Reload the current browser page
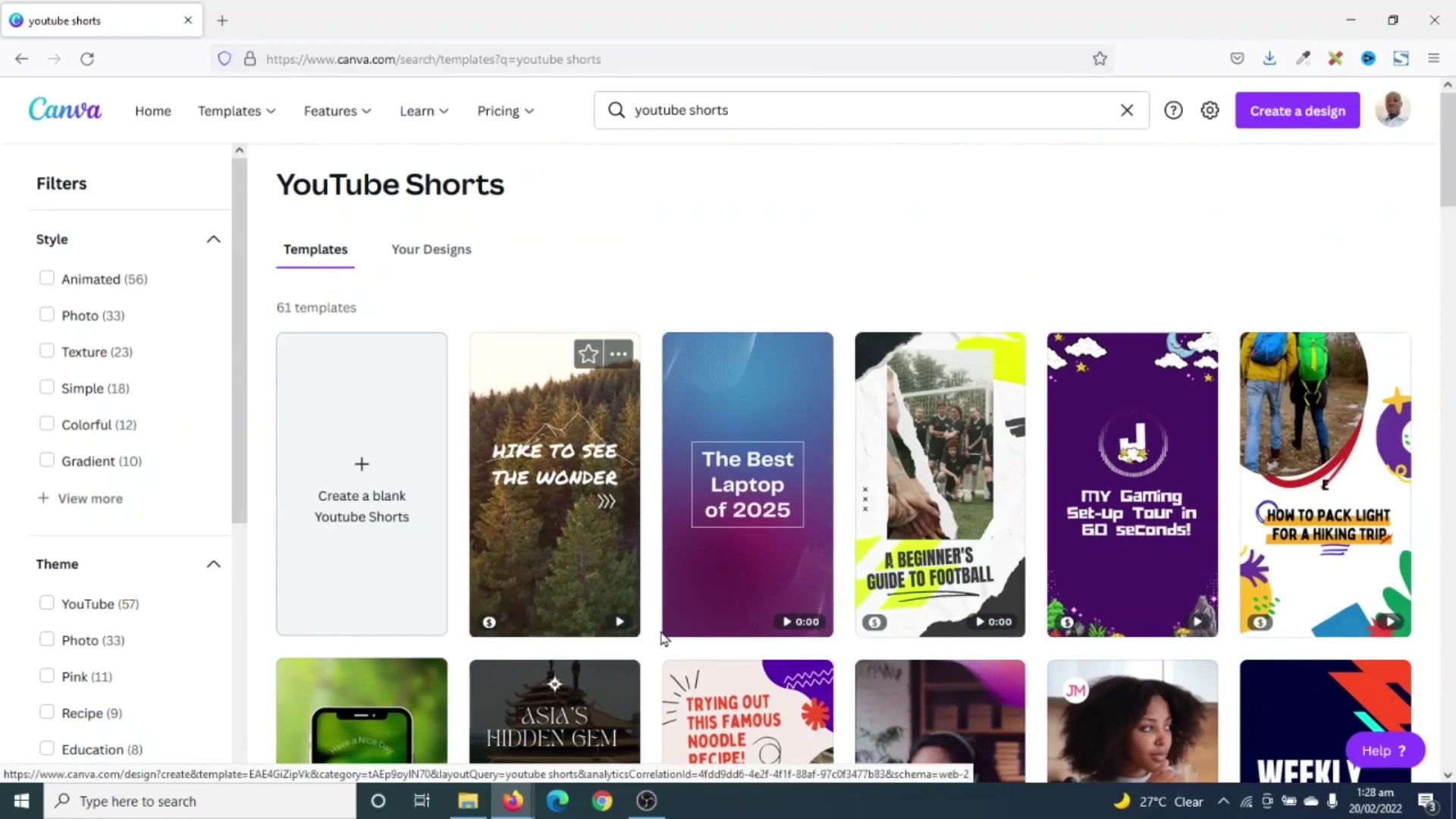Viewport: 1456px width, 819px height. coord(87,58)
